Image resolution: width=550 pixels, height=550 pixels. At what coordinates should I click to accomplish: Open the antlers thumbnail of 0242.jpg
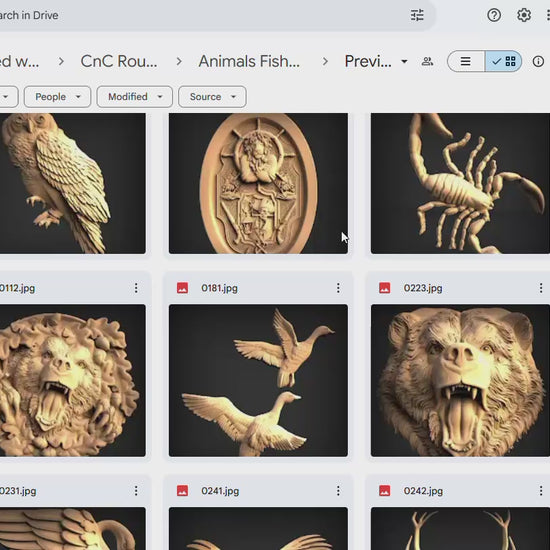(x=460, y=528)
